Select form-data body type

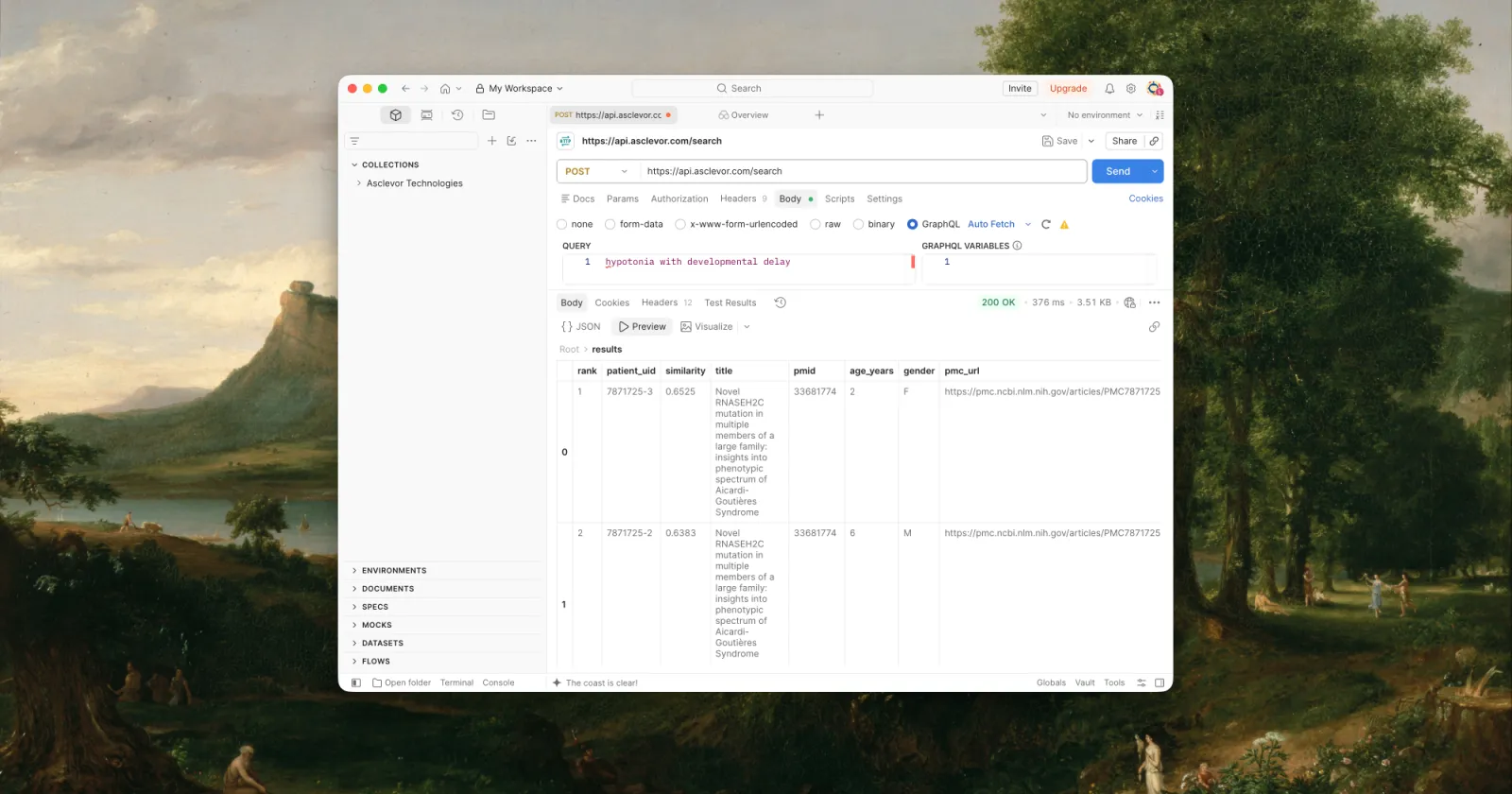click(610, 225)
